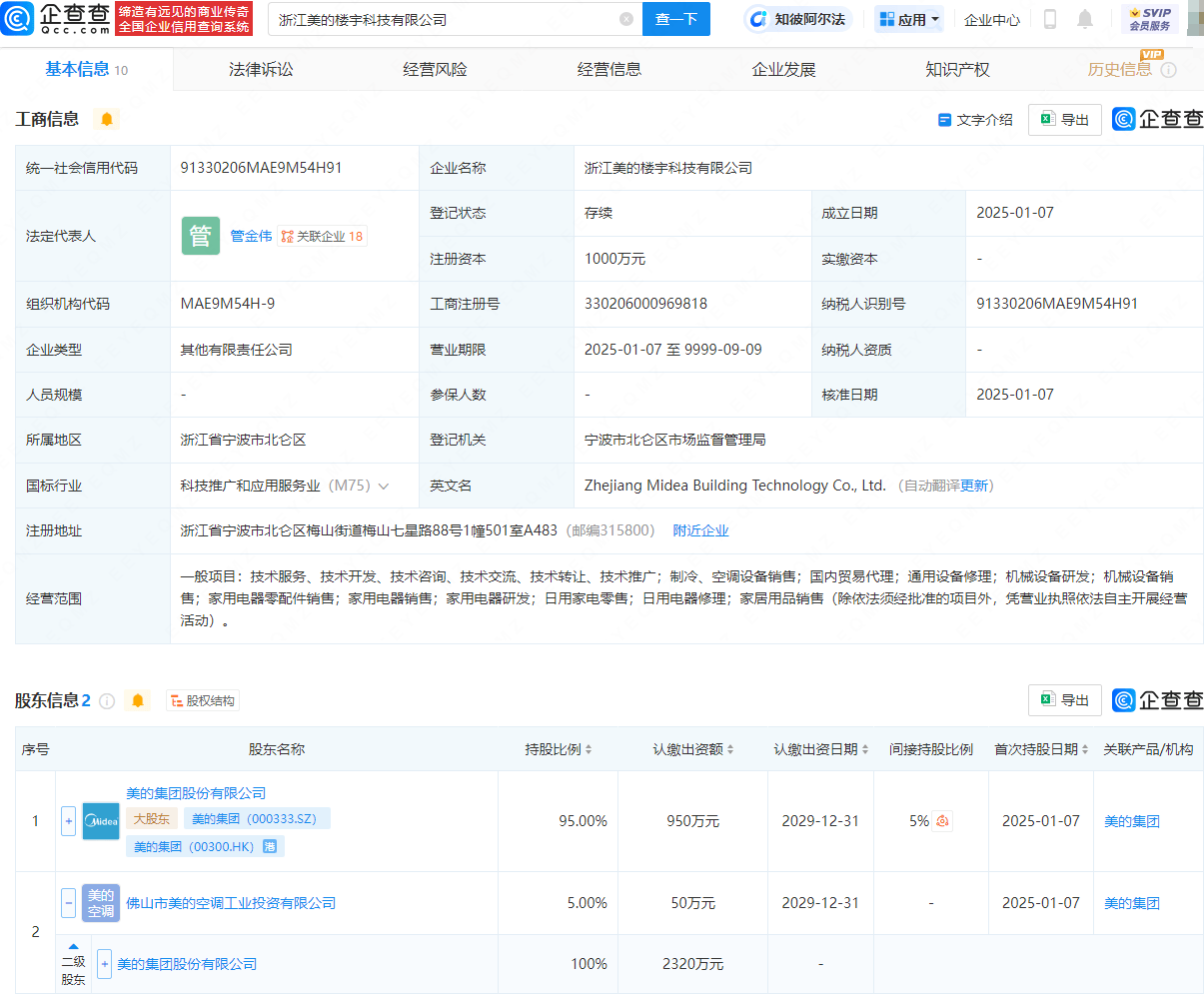Click the 查一下 search button

click(676, 19)
